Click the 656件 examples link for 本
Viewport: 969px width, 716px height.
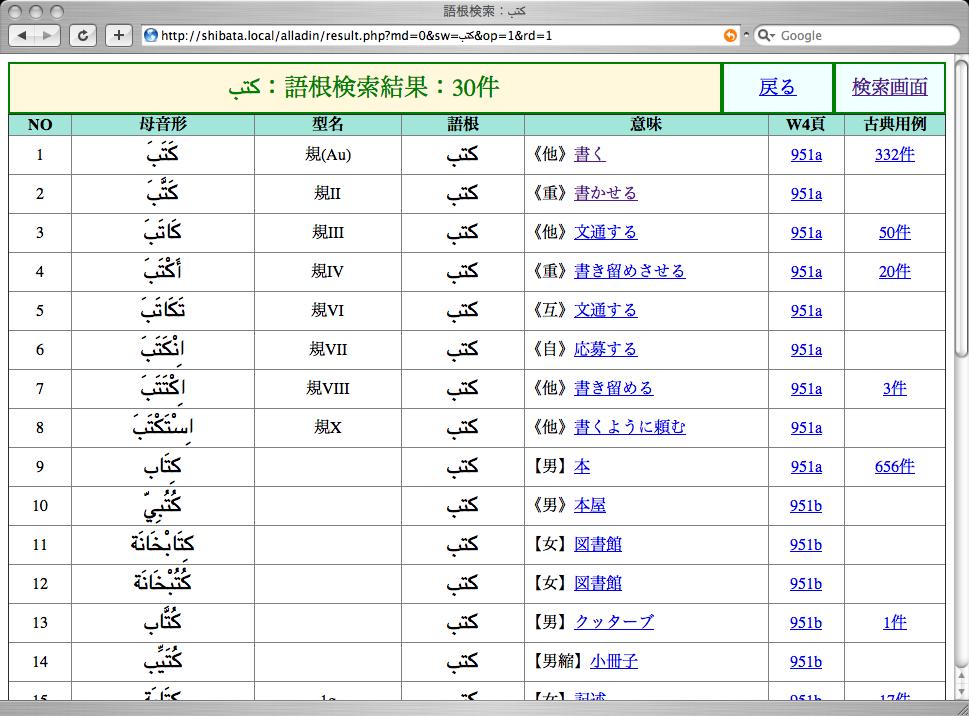[894, 466]
